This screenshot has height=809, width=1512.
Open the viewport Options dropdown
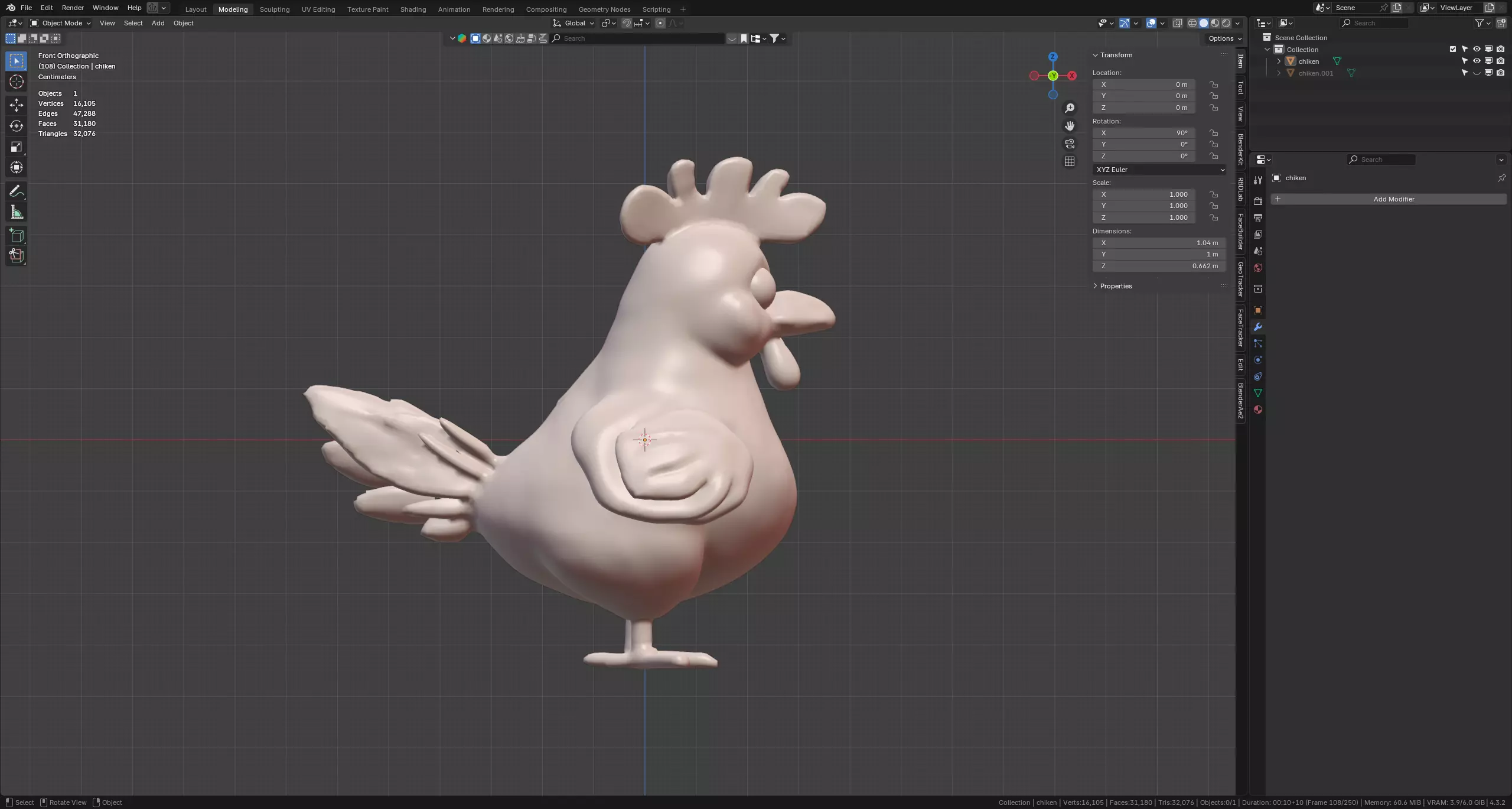(x=1225, y=38)
